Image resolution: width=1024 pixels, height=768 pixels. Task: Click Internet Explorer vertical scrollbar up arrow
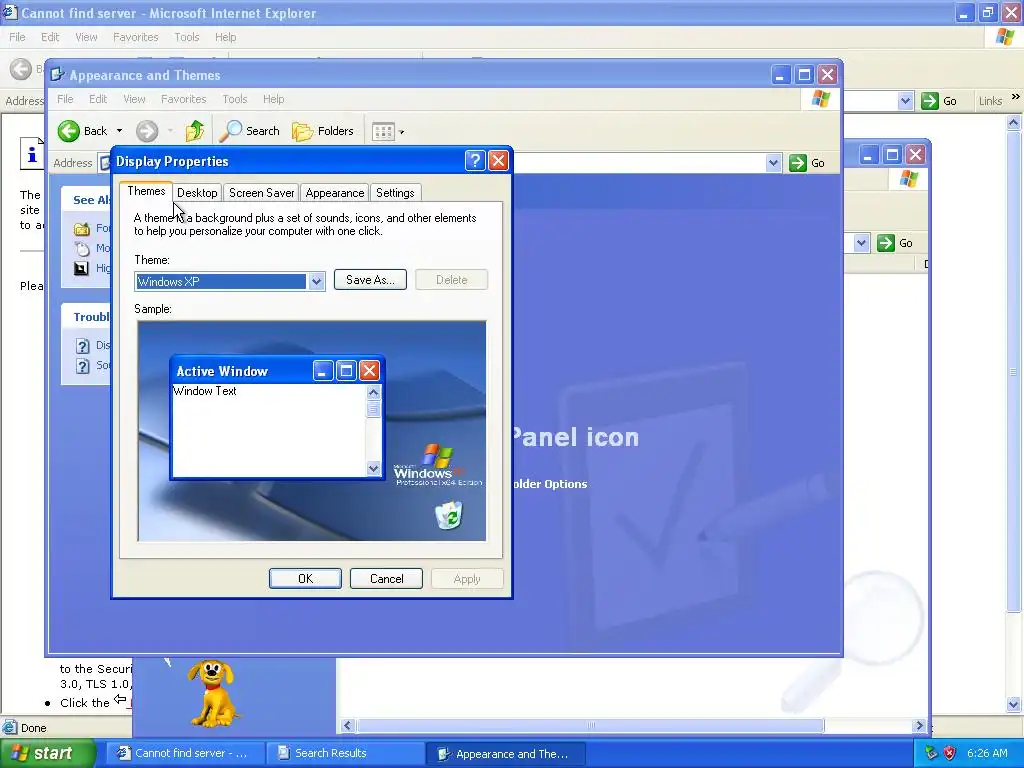(x=1014, y=122)
